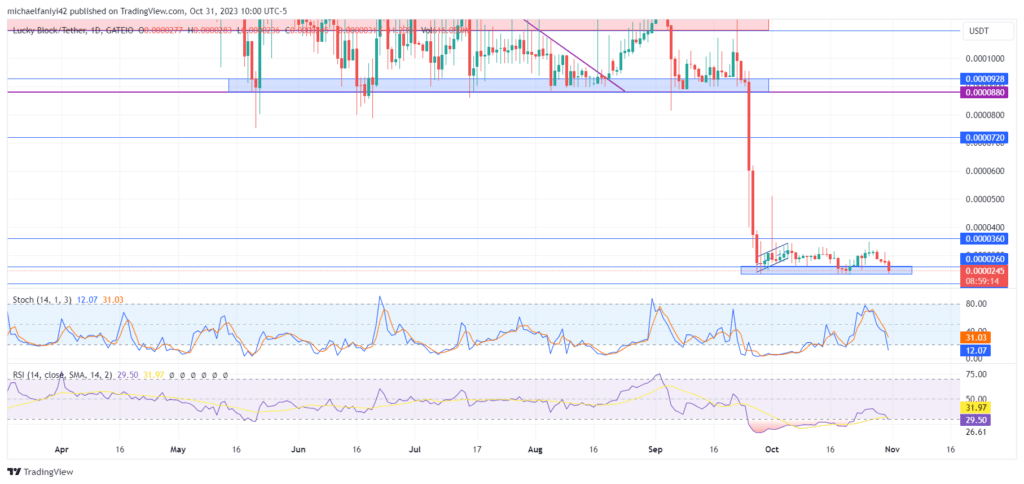
Task: Select the 0.0000260 price level label
Action: (x=984, y=259)
